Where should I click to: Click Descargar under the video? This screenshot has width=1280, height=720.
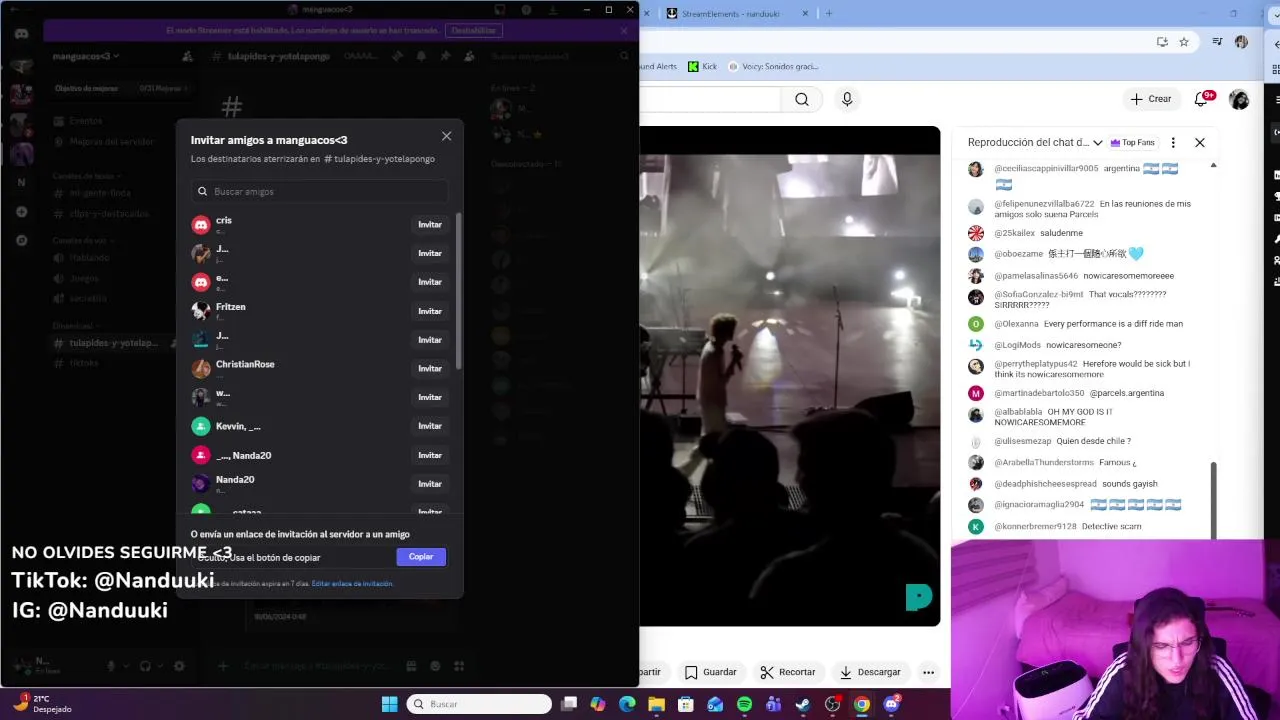[x=870, y=672]
